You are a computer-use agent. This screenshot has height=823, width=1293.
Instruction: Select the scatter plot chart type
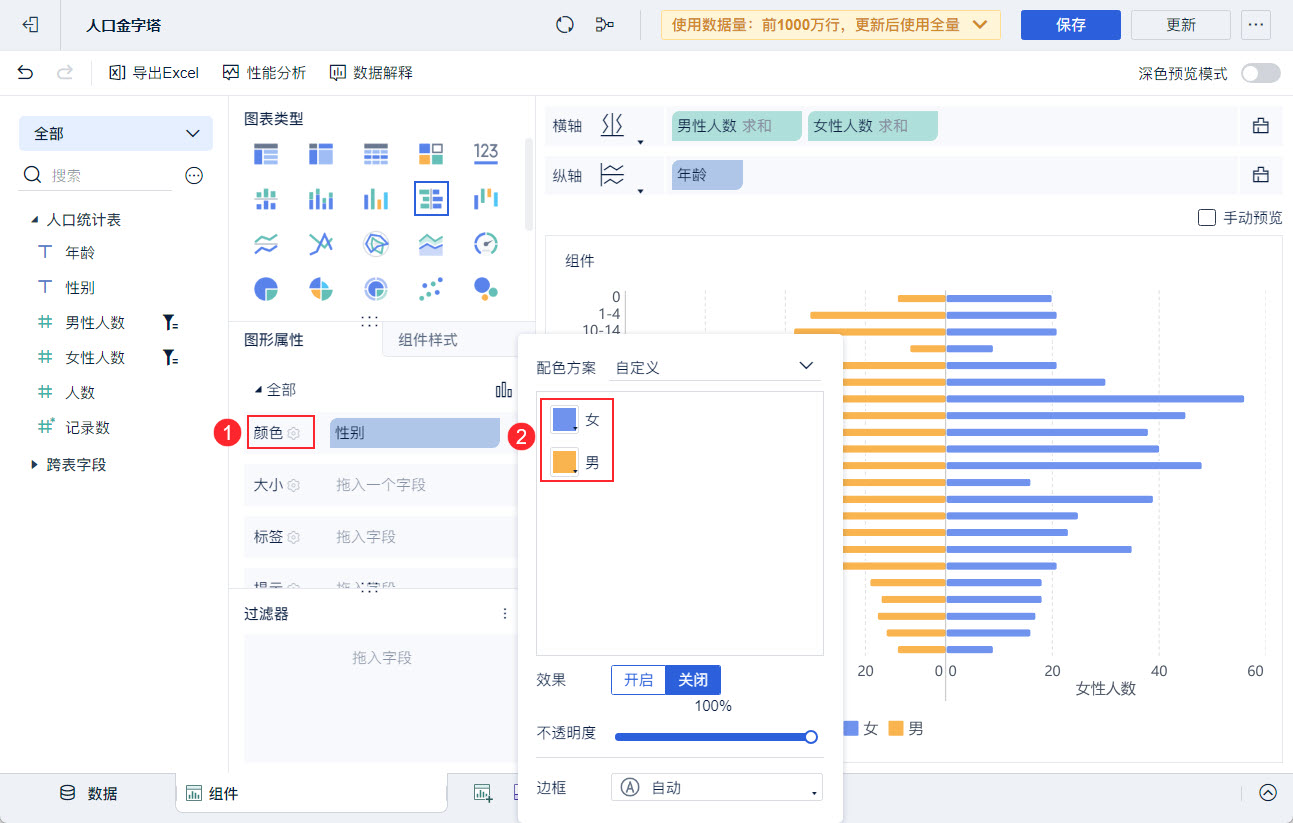(x=431, y=289)
